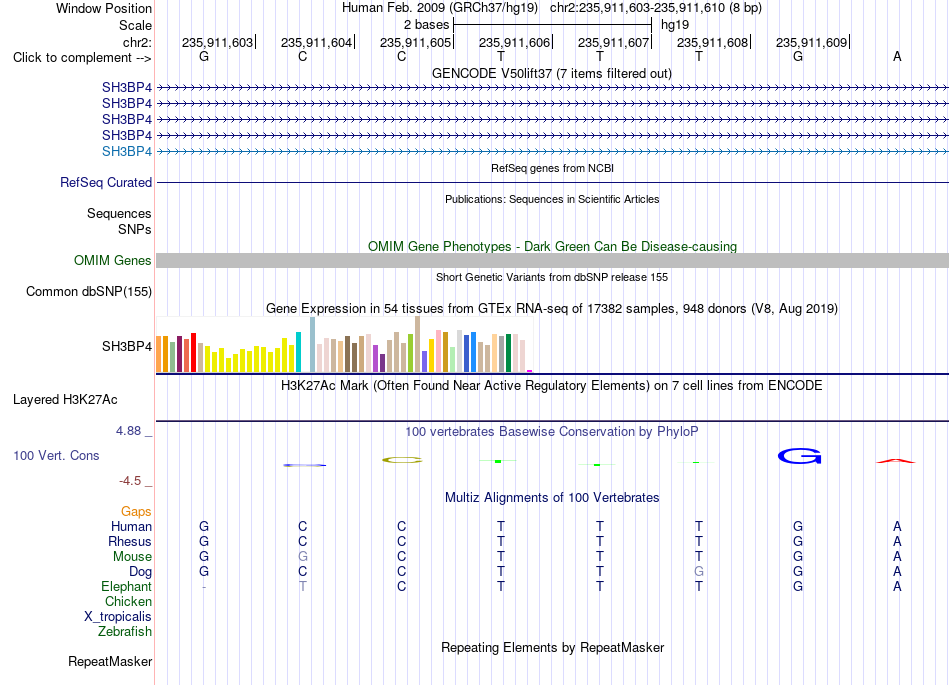Click the 'chr2:' ruler label
This screenshot has width=950, height=685.
137,42
